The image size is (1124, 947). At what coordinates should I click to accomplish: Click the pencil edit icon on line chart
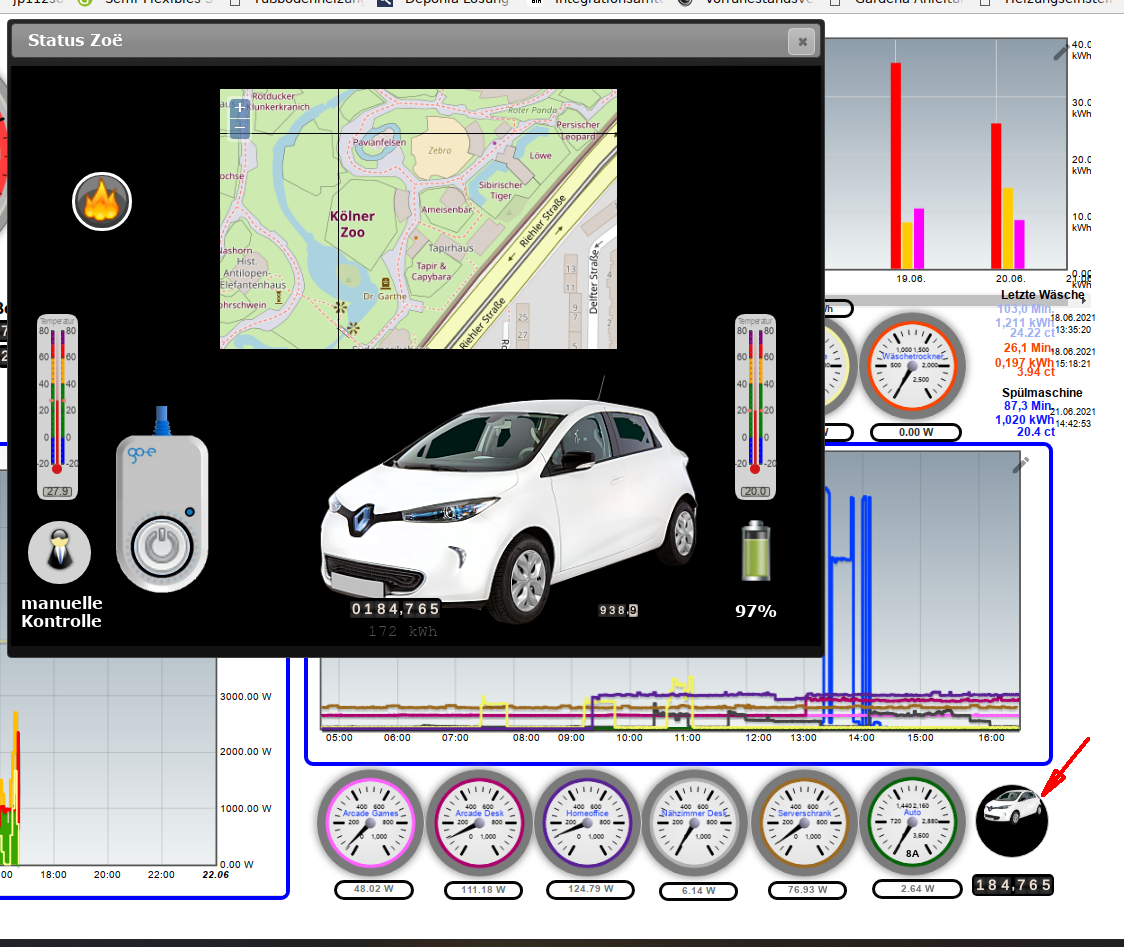[x=1020, y=464]
